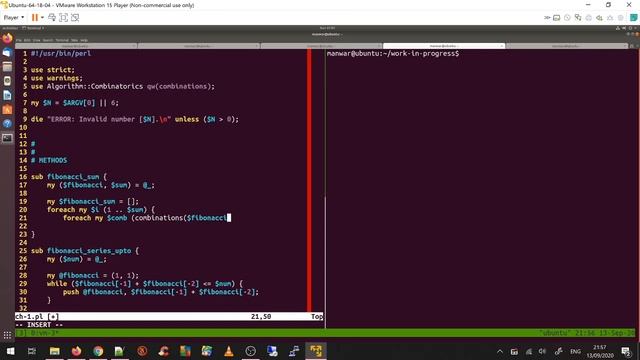Click the 'use strict;' line in vim
The image size is (640, 360).
pyautogui.click(x=53, y=70)
